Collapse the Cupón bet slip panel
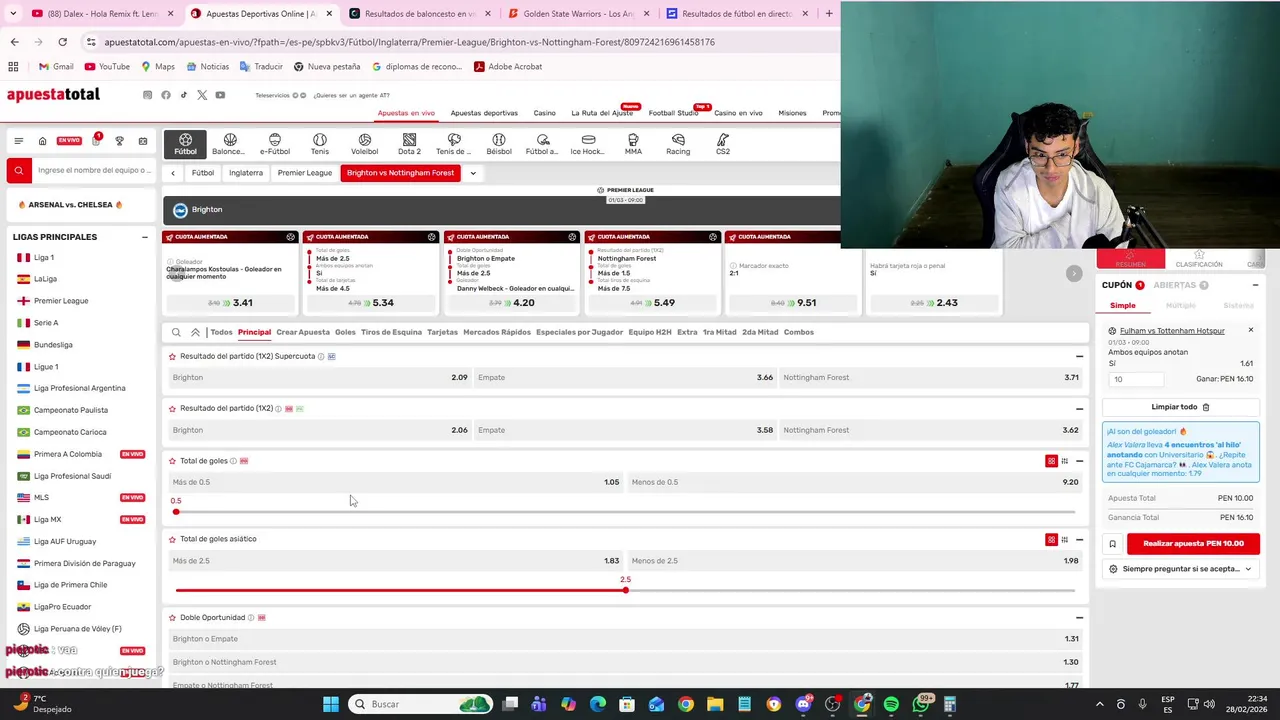 pos(1255,285)
